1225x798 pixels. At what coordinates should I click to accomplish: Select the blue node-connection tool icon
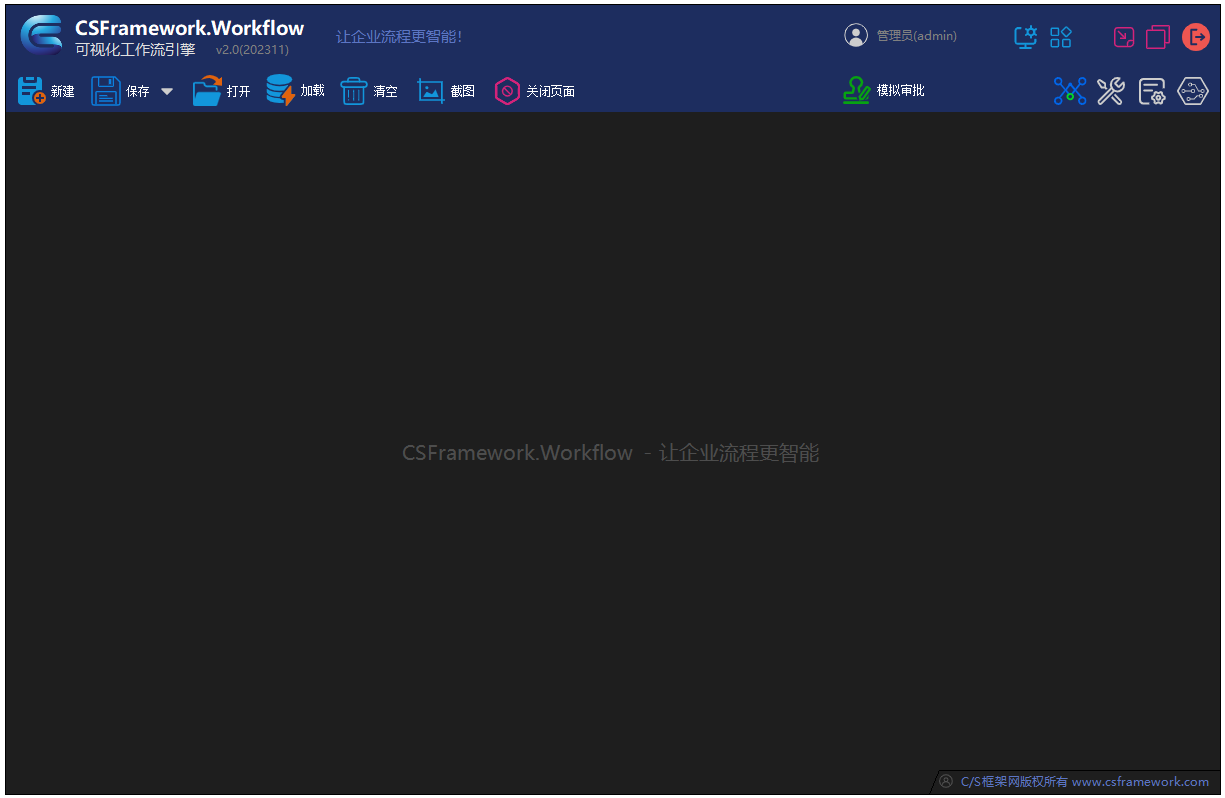click(x=1070, y=90)
